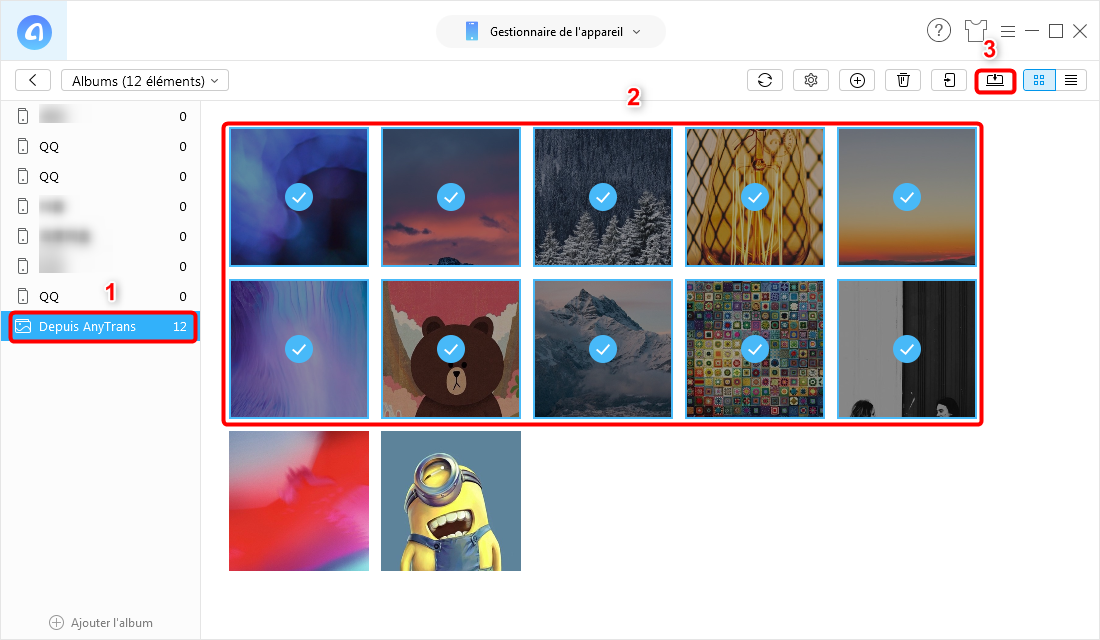Click the Depuis AnyTrans album picture icon
The height and width of the screenshot is (640, 1100).
click(x=23, y=326)
